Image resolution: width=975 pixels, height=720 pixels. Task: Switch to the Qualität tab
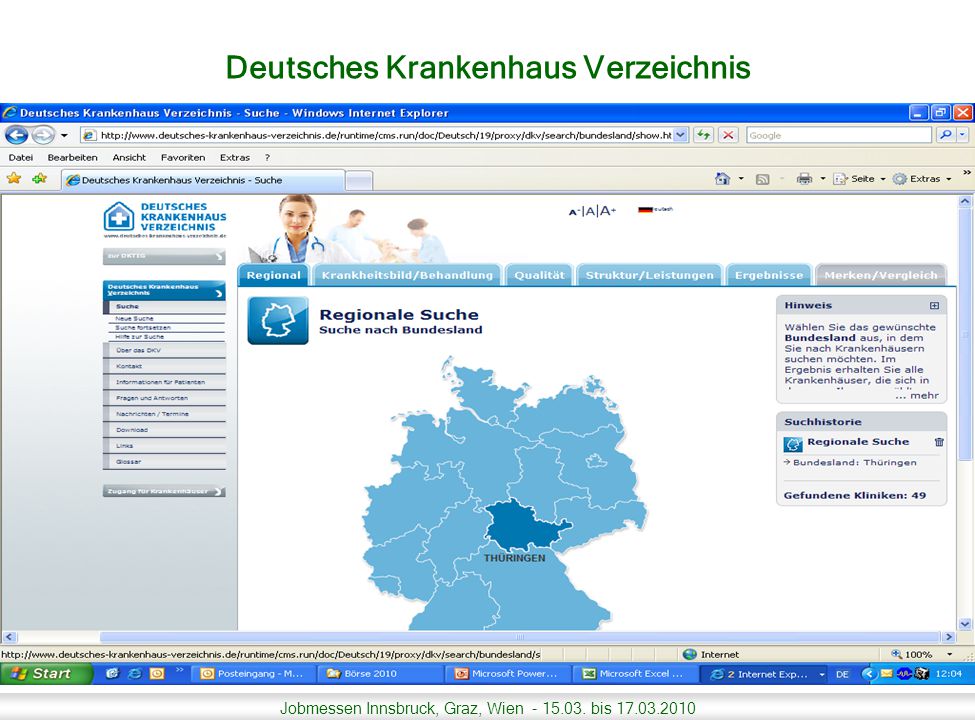539,275
